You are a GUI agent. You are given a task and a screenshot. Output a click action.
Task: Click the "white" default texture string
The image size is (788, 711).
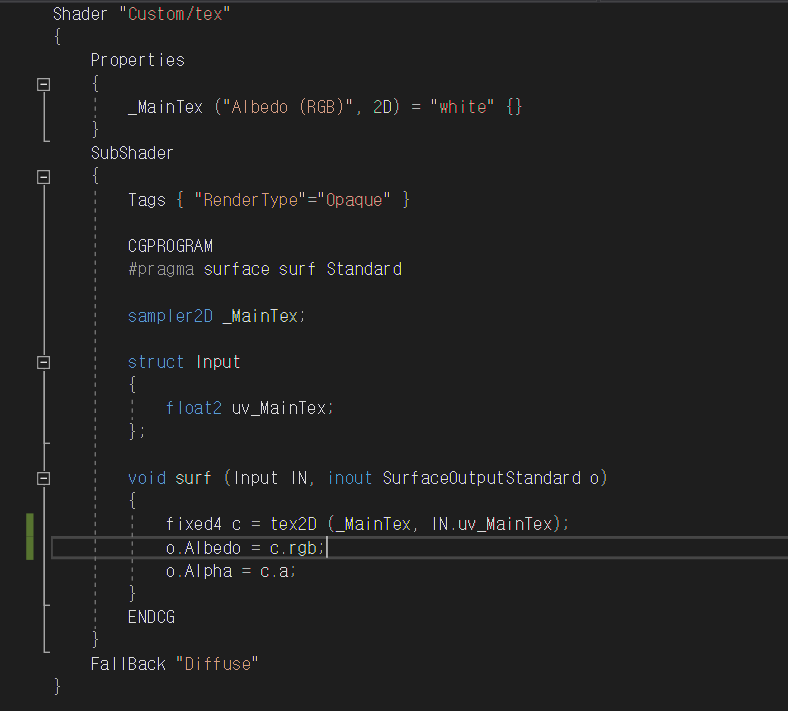tap(462, 107)
